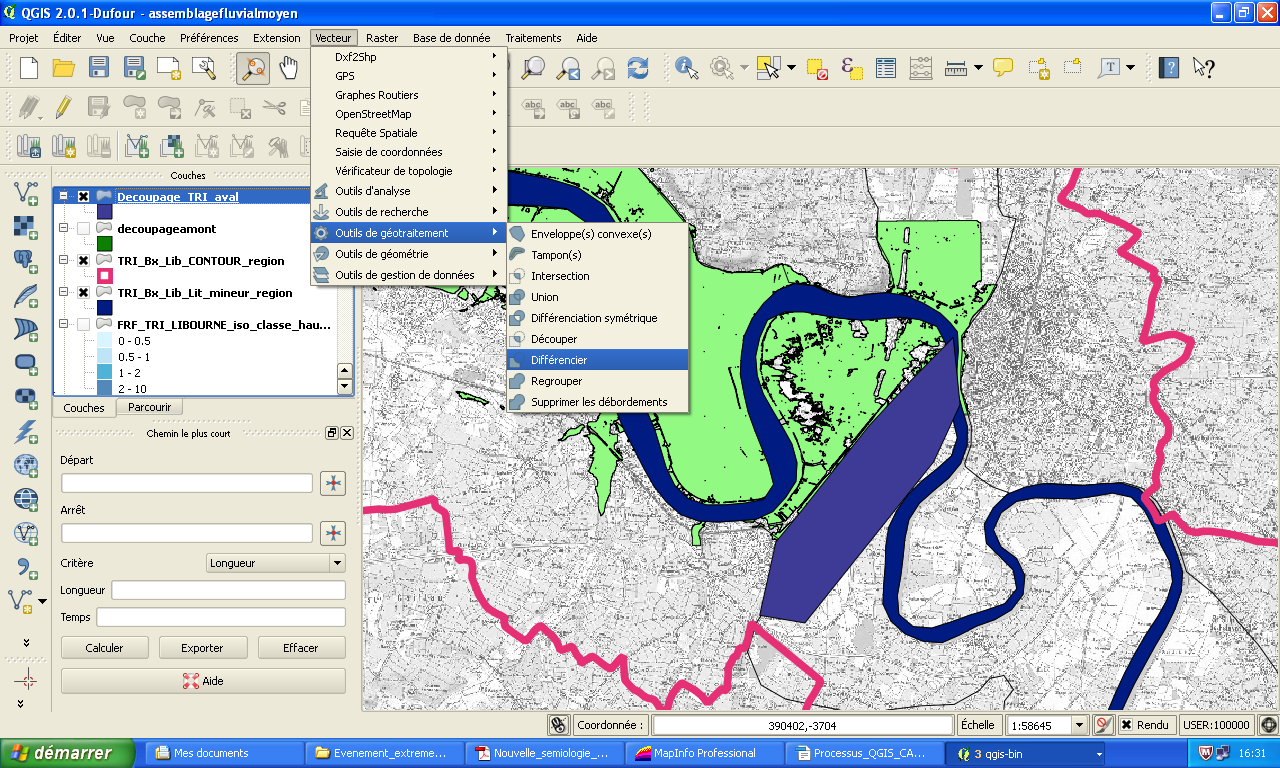Collapse the Decoupage_TRI_aval layer tree

pos(64,197)
